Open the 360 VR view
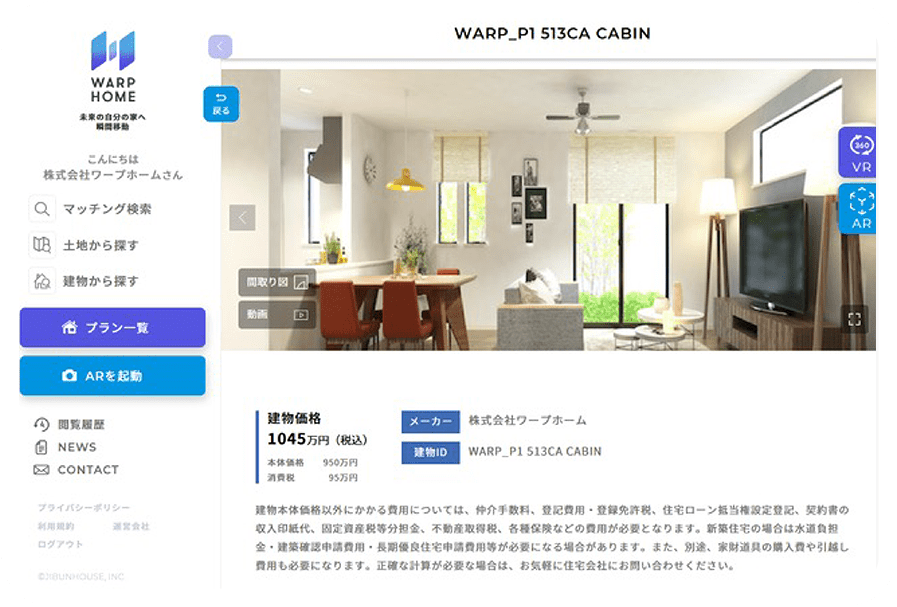 (x=858, y=152)
